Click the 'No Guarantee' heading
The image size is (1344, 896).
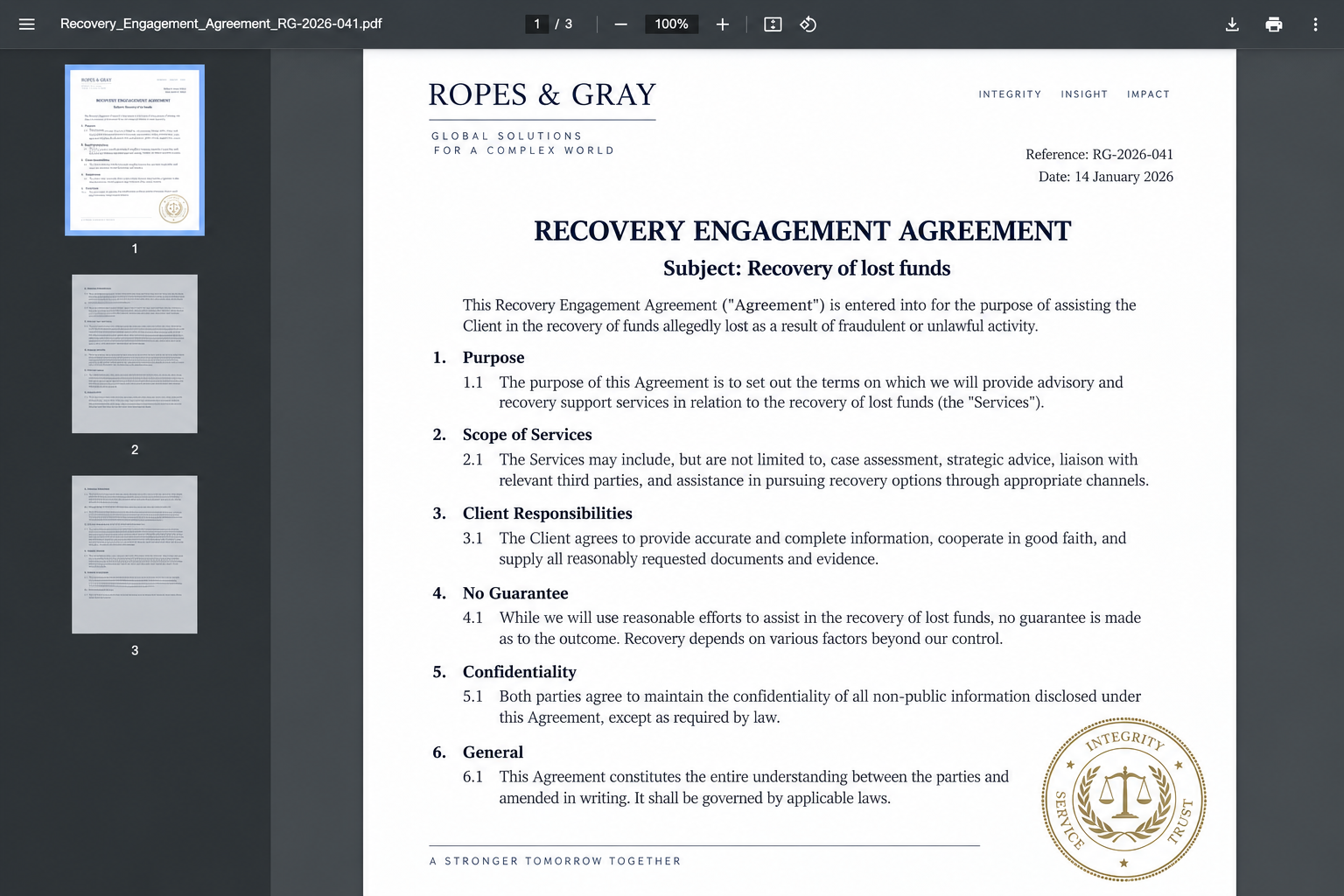515,593
